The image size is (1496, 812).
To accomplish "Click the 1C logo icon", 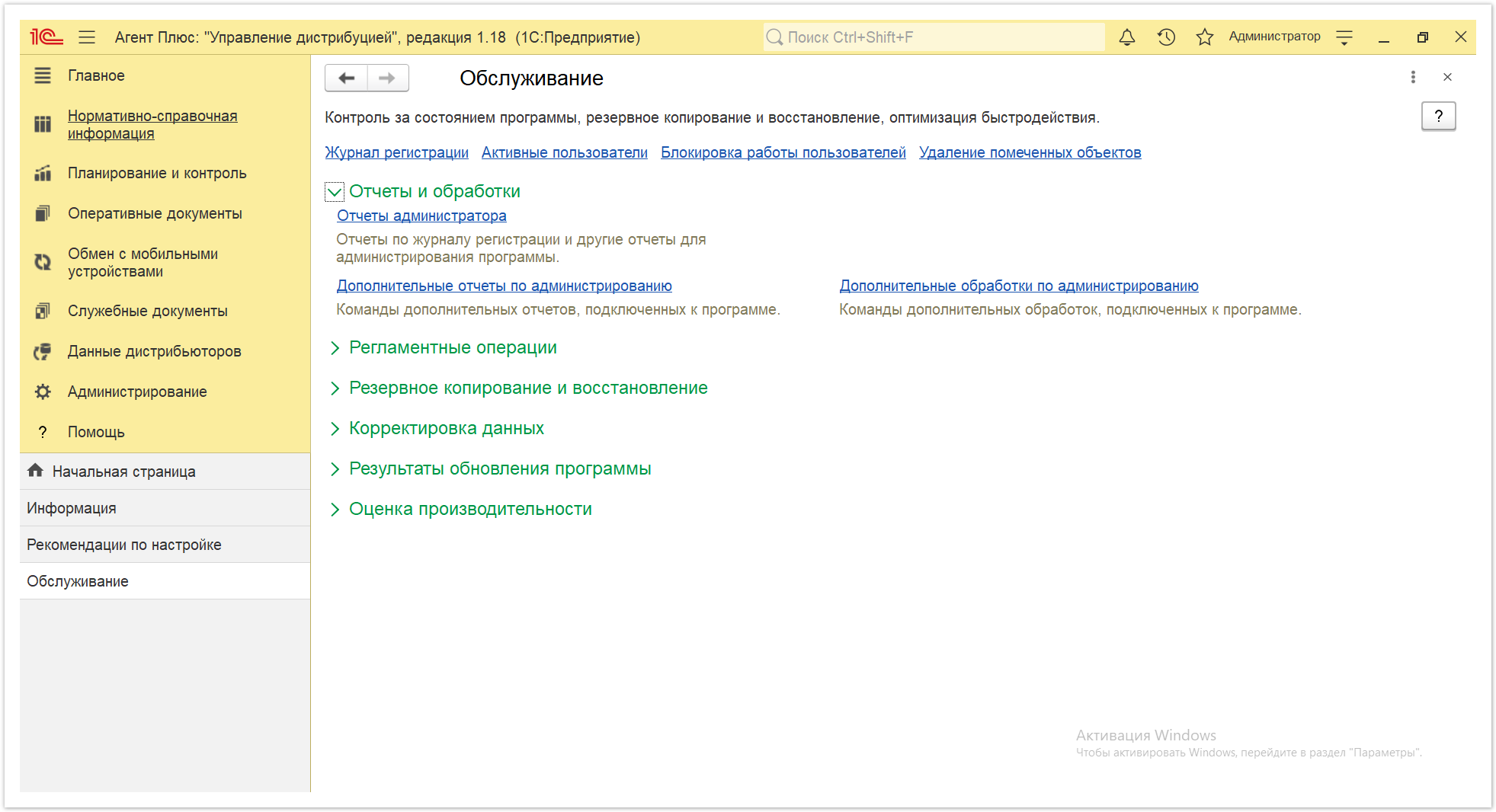I will click(46, 37).
